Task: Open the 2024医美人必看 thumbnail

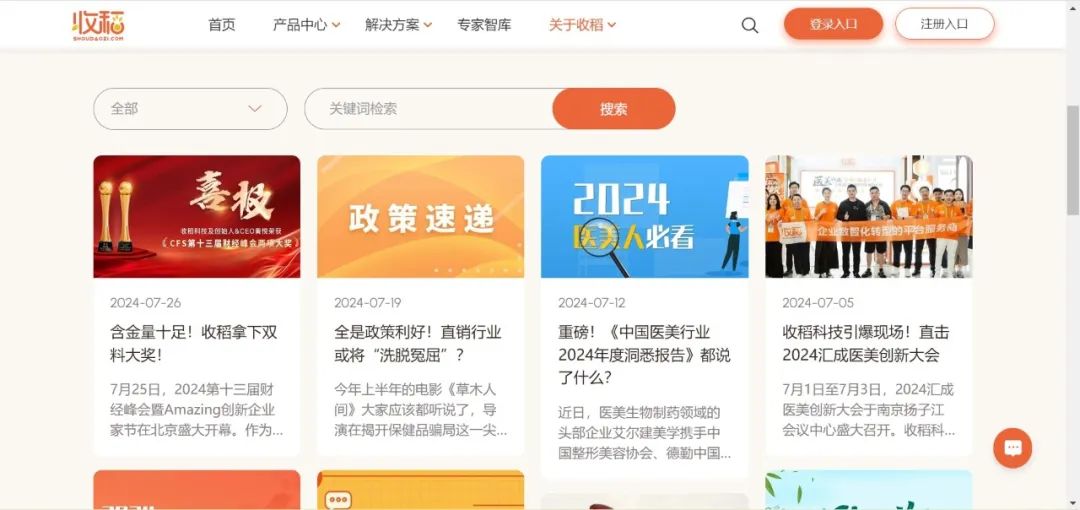Action: pos(645,216)
